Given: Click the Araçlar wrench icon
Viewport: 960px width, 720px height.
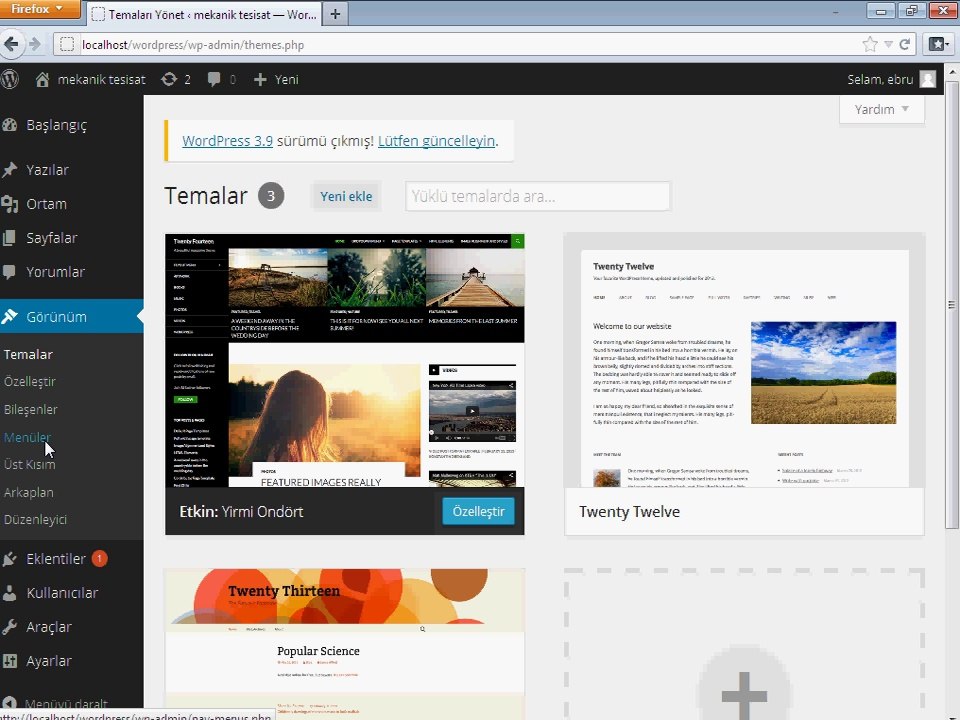Looking at the screenshot, I should point(10,627).
